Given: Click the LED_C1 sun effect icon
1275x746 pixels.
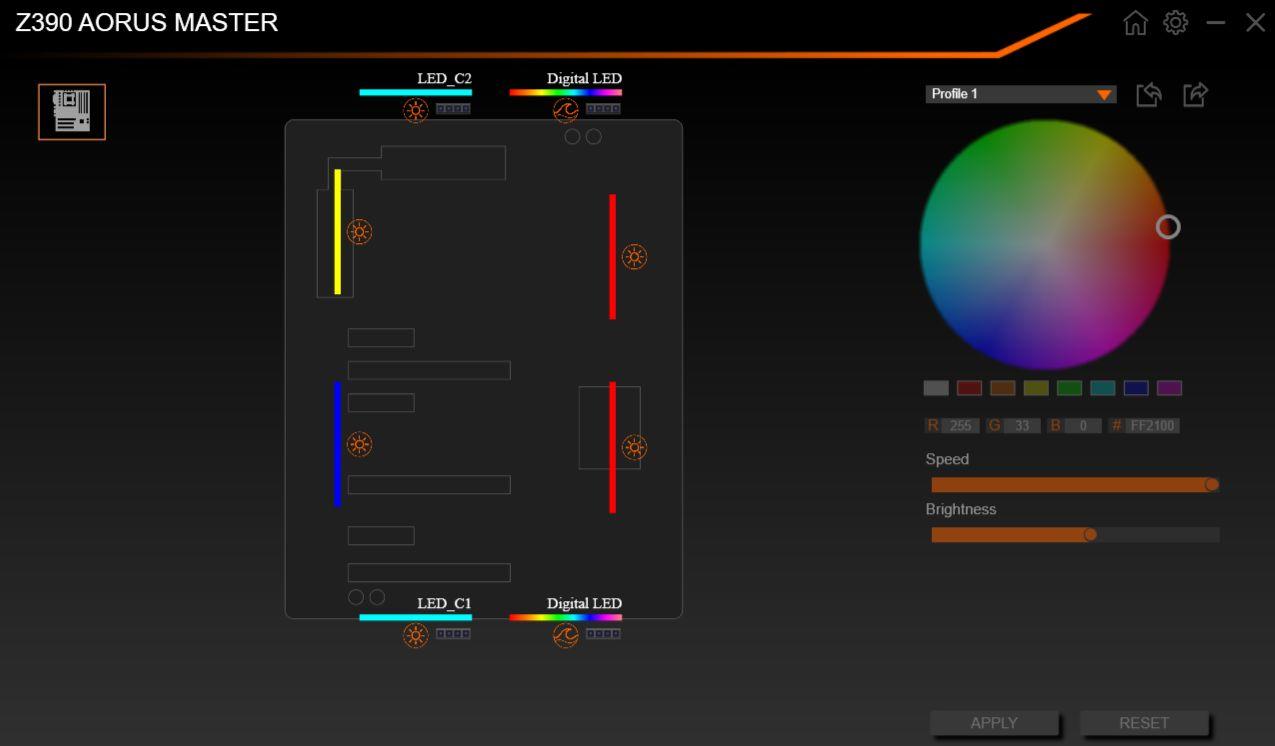Looking at the screenshot, I should tap(416, 635).
